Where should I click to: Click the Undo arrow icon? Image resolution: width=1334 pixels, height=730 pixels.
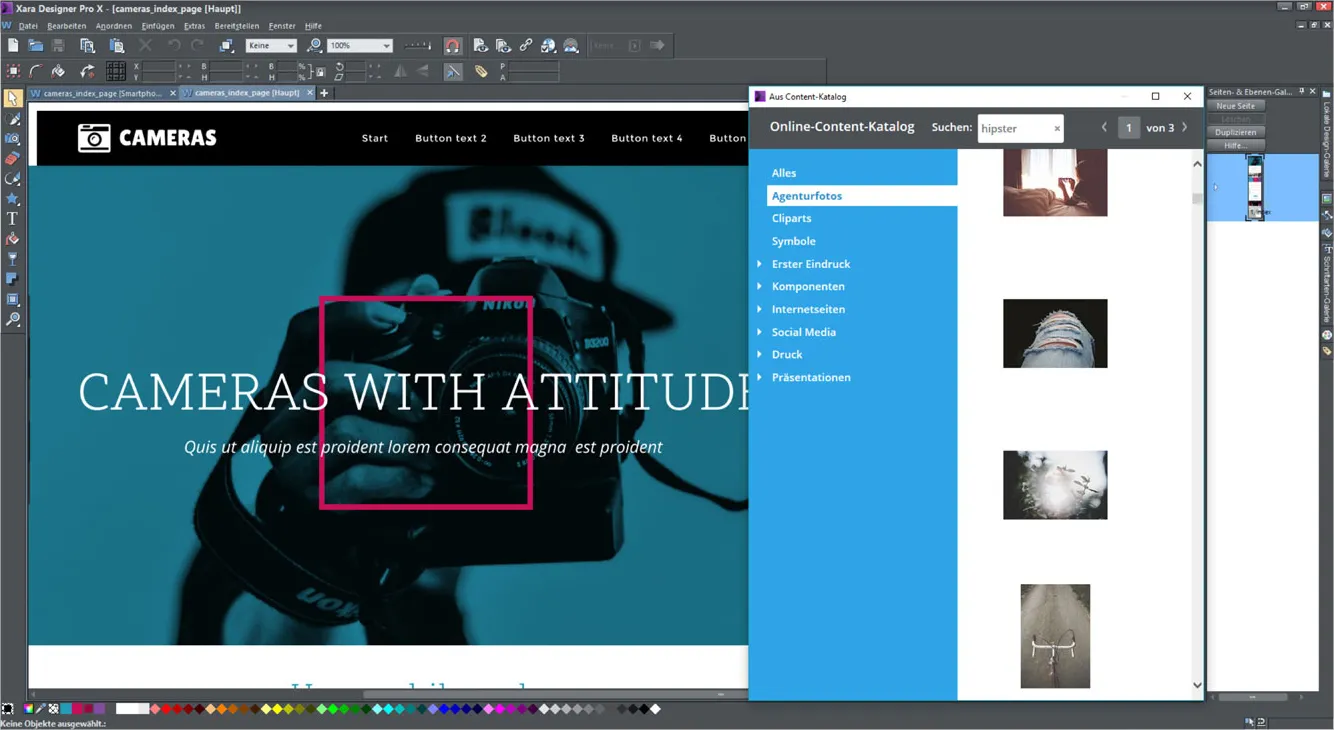click(x=174, y=45)
